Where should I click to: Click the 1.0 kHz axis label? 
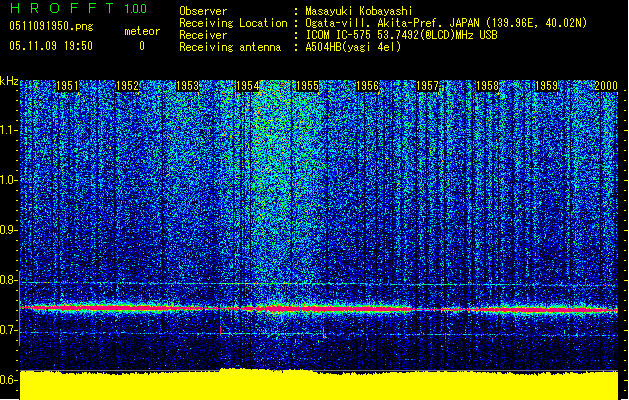[9, 180]
